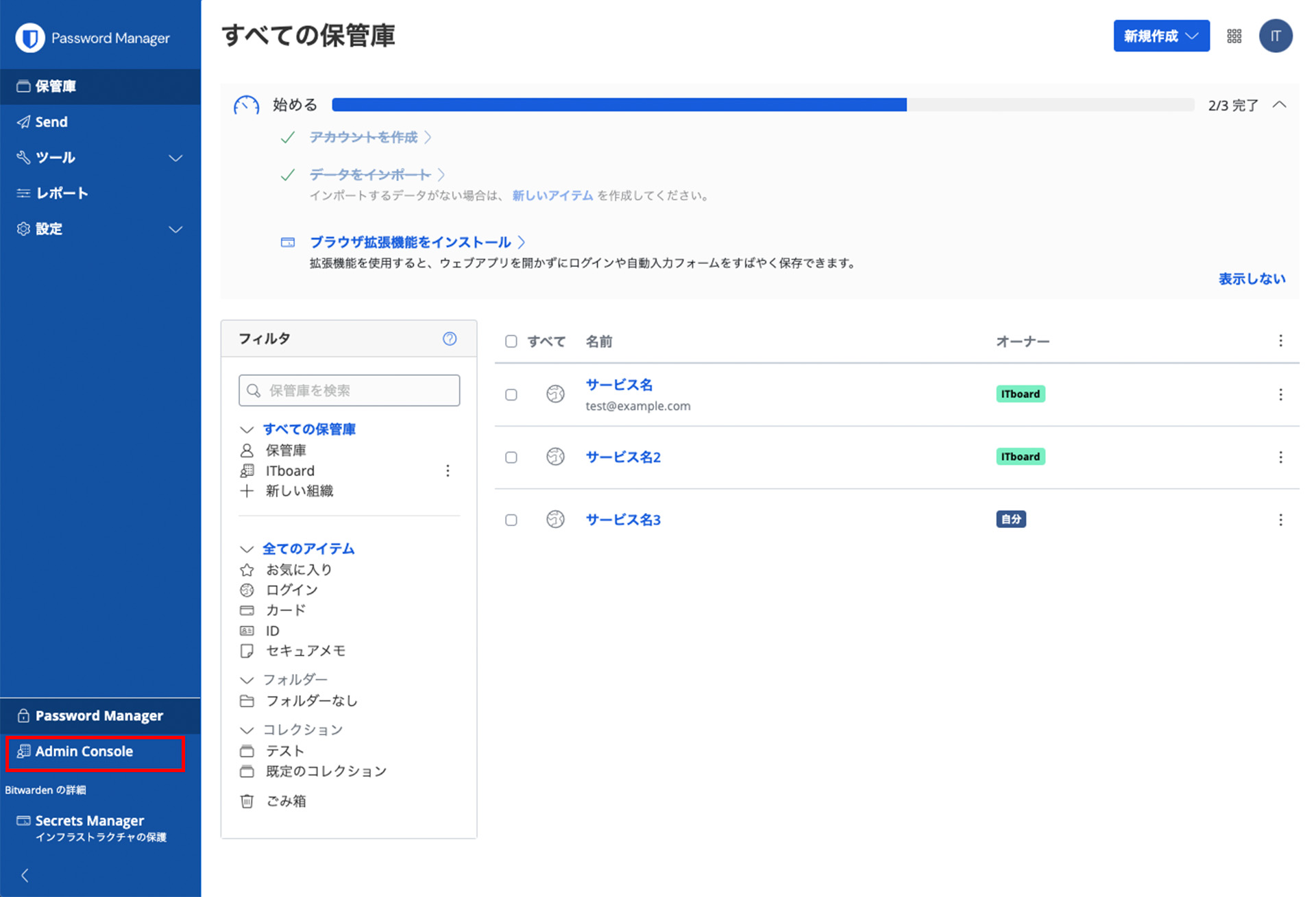Viewport: 1316px width, 897px height.
Task: Switch to the Admin Console
Action: click(84, 752)
